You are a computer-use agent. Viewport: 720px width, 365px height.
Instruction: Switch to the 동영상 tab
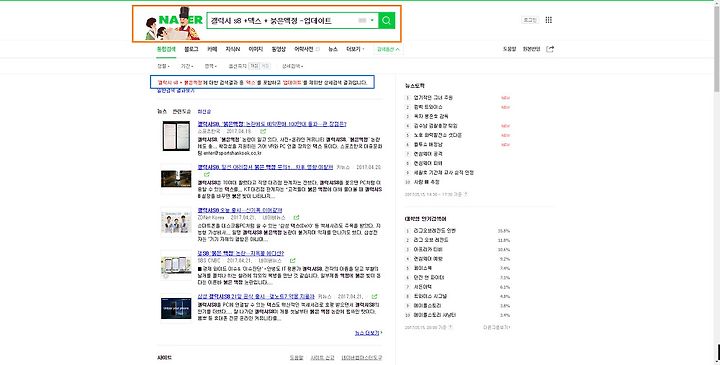click(x=278, y=49)
